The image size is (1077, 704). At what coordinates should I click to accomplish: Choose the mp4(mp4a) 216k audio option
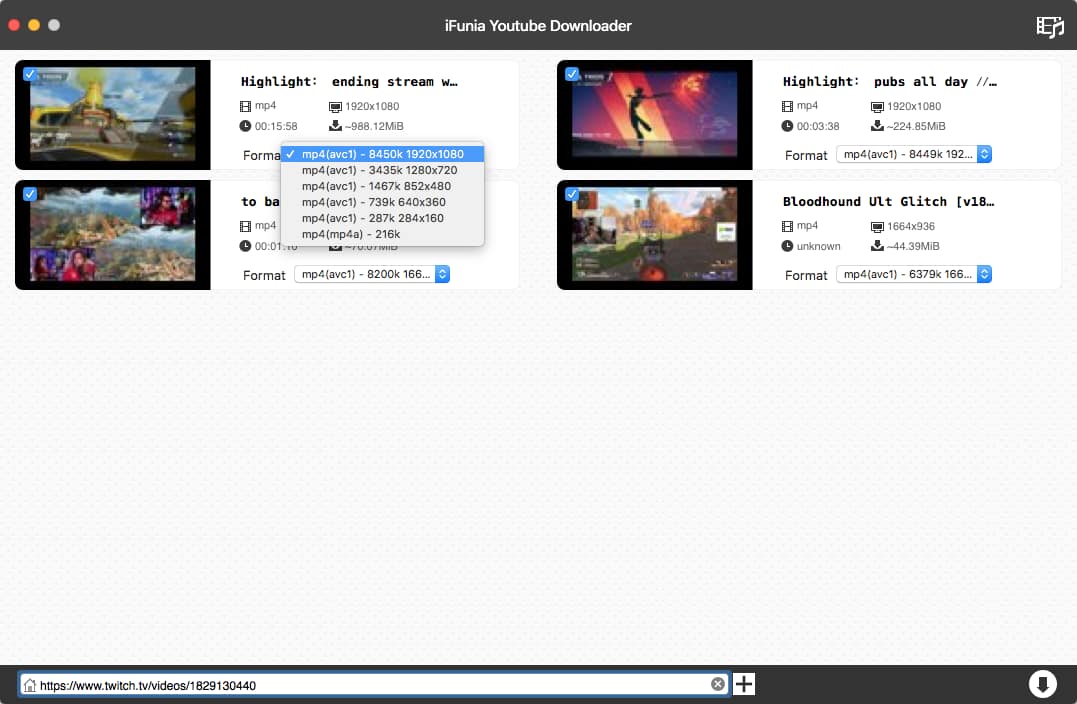point(350,234)
